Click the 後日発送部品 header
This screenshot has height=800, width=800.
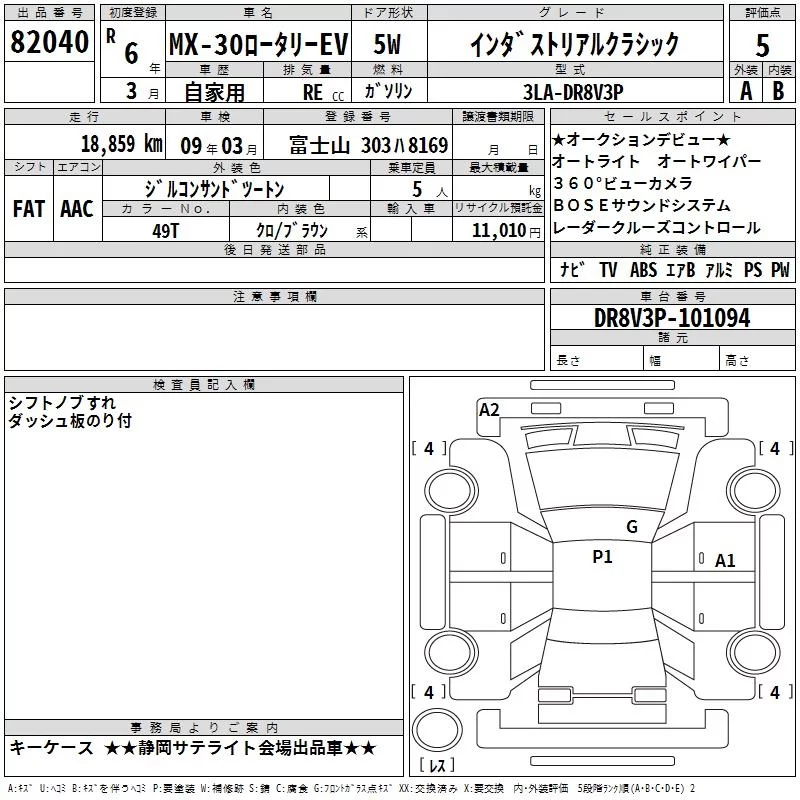point(274,249)
